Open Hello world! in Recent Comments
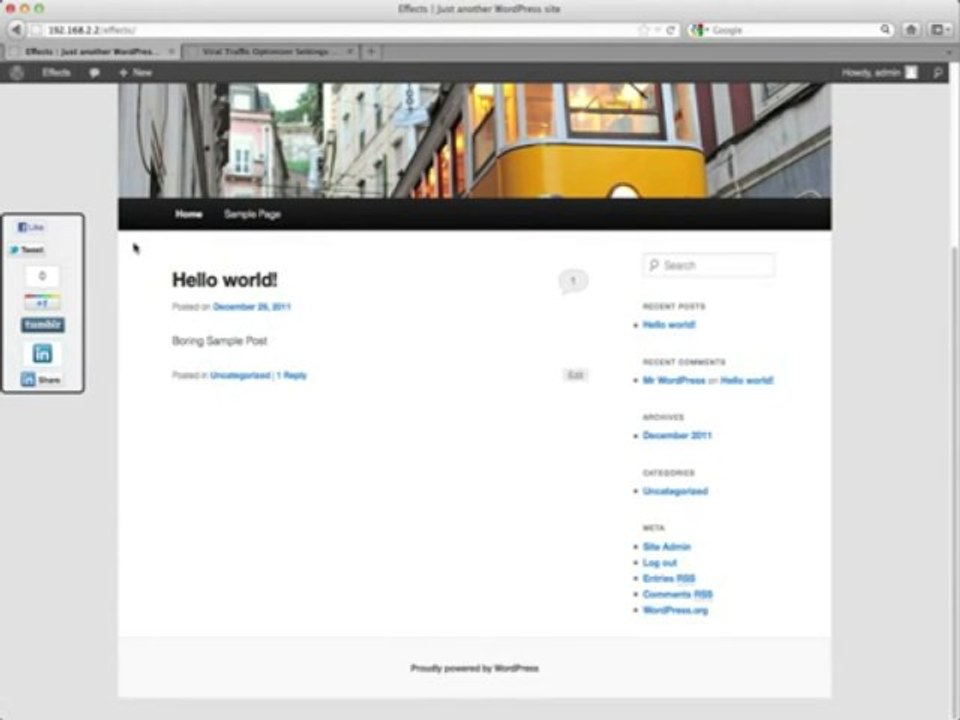The image size is (960, 720). pyautogui.click(x=747, y=380)
